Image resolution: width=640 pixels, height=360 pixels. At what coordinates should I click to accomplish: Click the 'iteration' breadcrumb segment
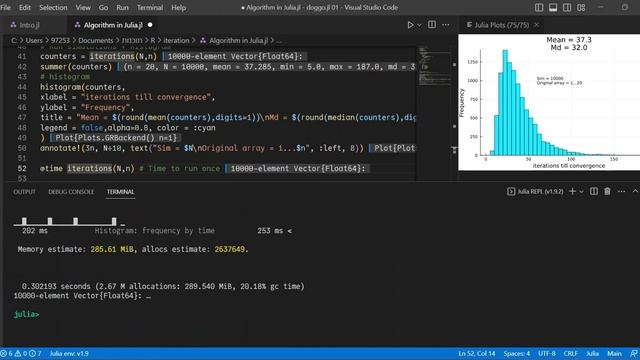(176, 40)
